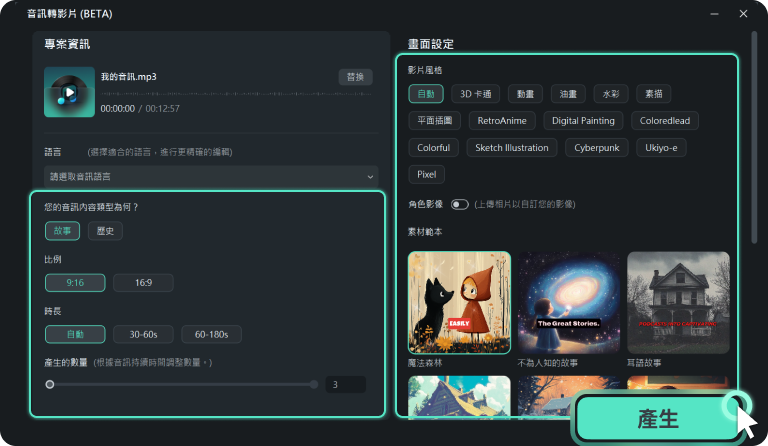Image resolution: width=768 pixels, height=446 pixels.
Task: Select Sketch Illustration video style
Action: pos(512,147)
